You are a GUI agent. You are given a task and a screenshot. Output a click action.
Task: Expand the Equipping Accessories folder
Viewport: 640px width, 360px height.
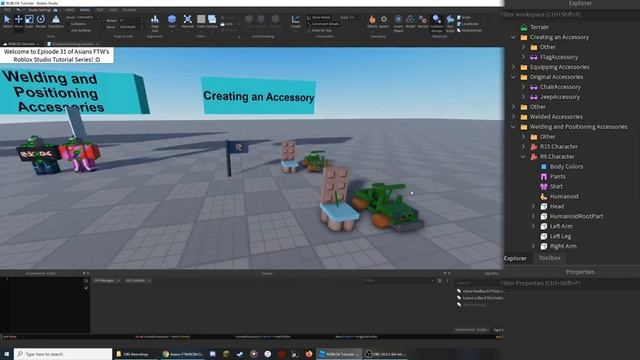(513, 67)
